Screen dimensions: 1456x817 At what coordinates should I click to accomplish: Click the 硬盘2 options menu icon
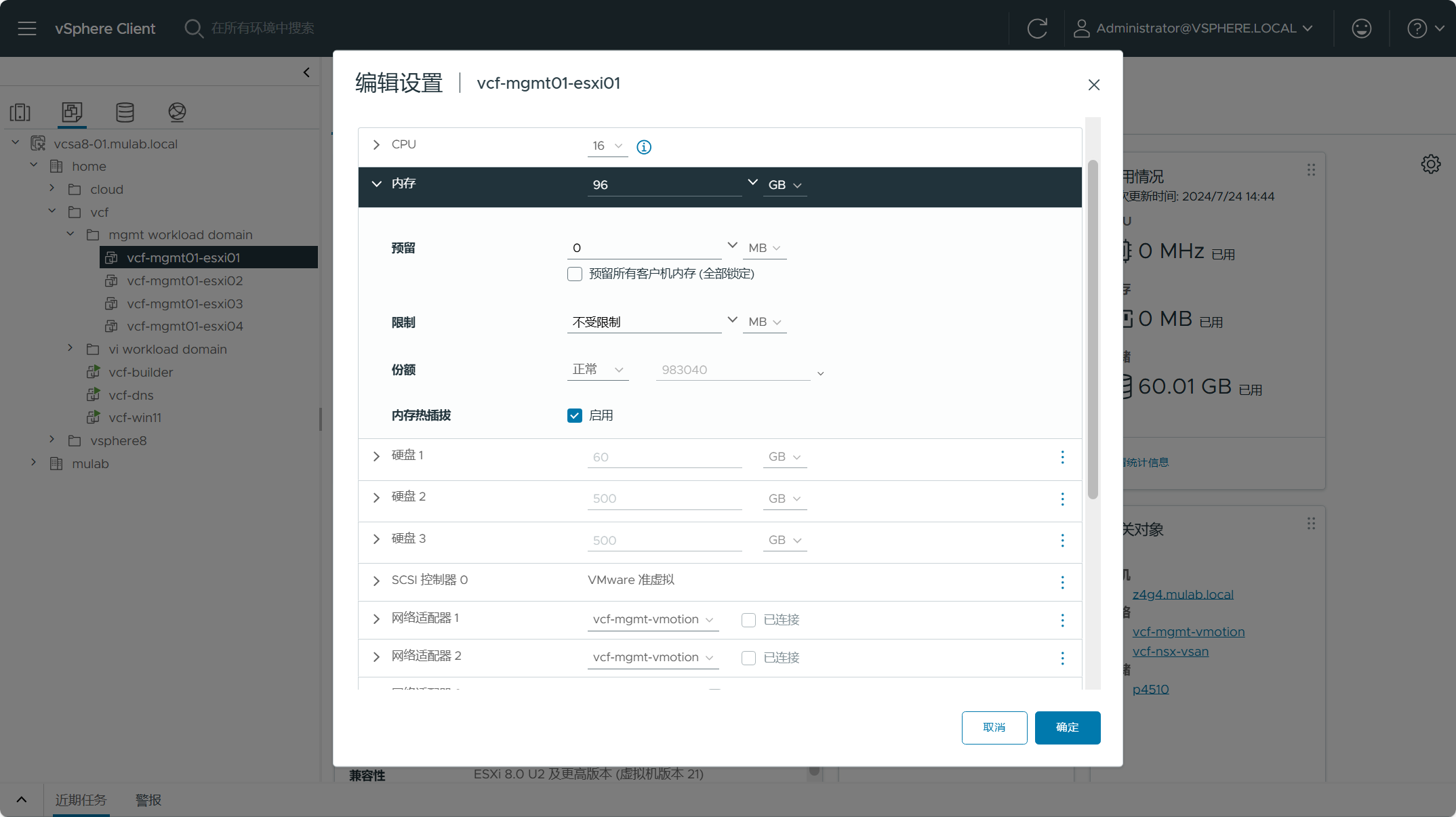click(x=1063, y=498)
